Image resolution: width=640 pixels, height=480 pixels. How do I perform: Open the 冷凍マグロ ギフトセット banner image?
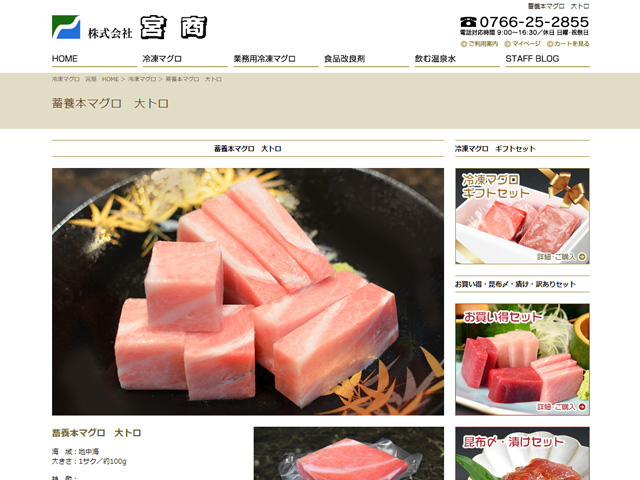point(522,216)
